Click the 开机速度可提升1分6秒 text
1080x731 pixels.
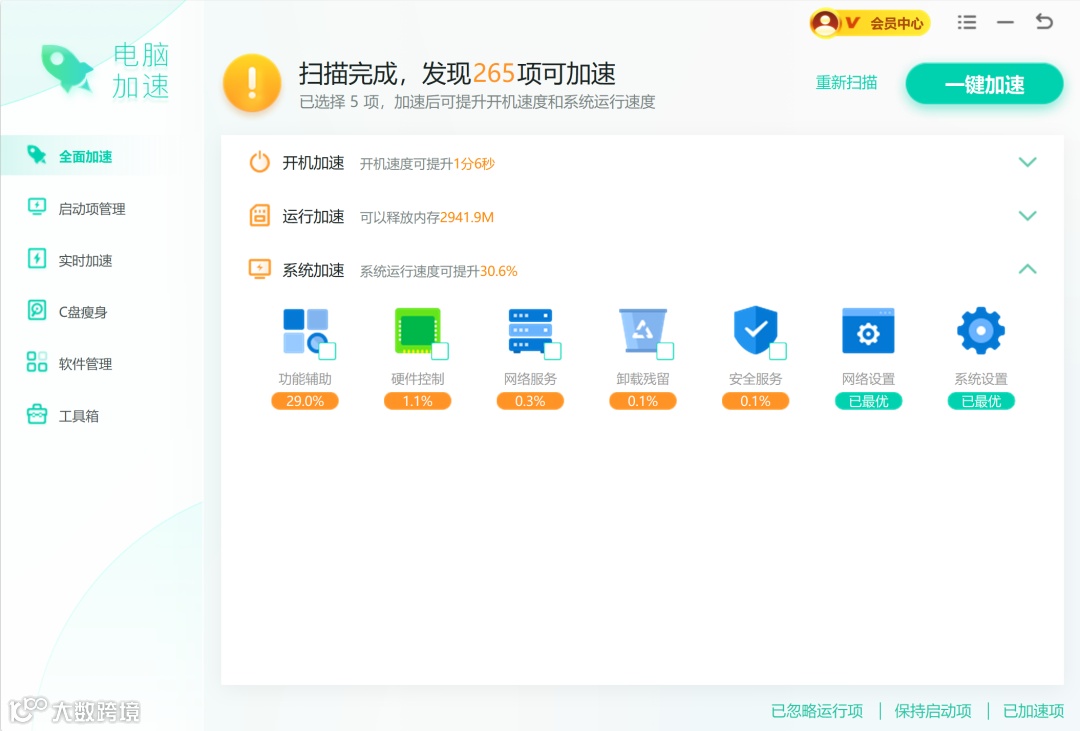pos(427,164)
